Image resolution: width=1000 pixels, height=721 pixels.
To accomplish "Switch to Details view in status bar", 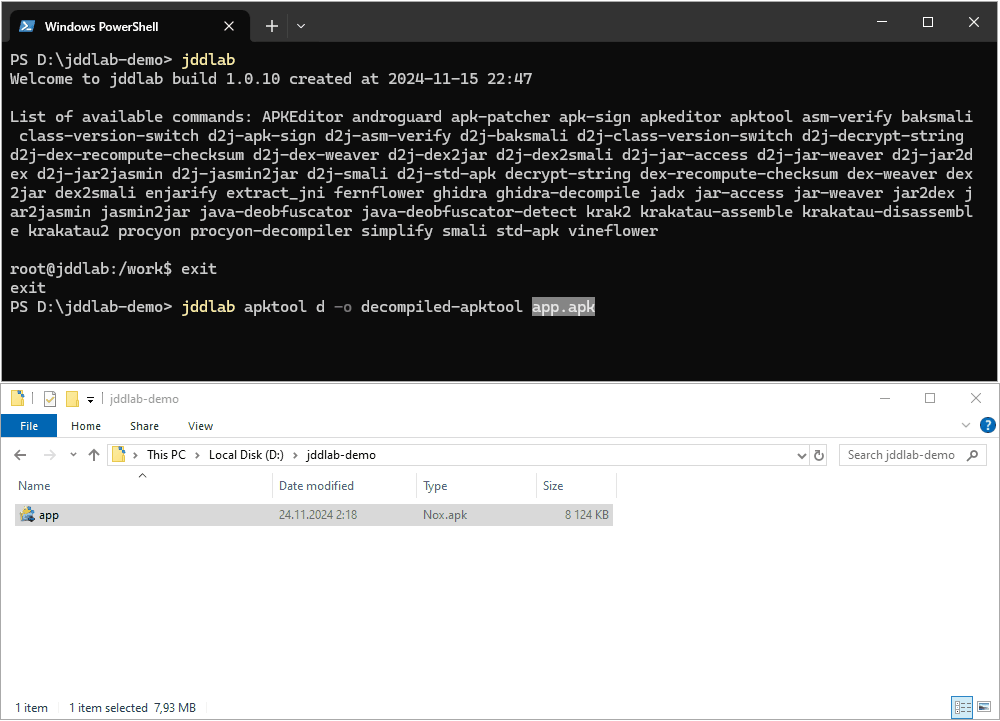I will 962,707.
